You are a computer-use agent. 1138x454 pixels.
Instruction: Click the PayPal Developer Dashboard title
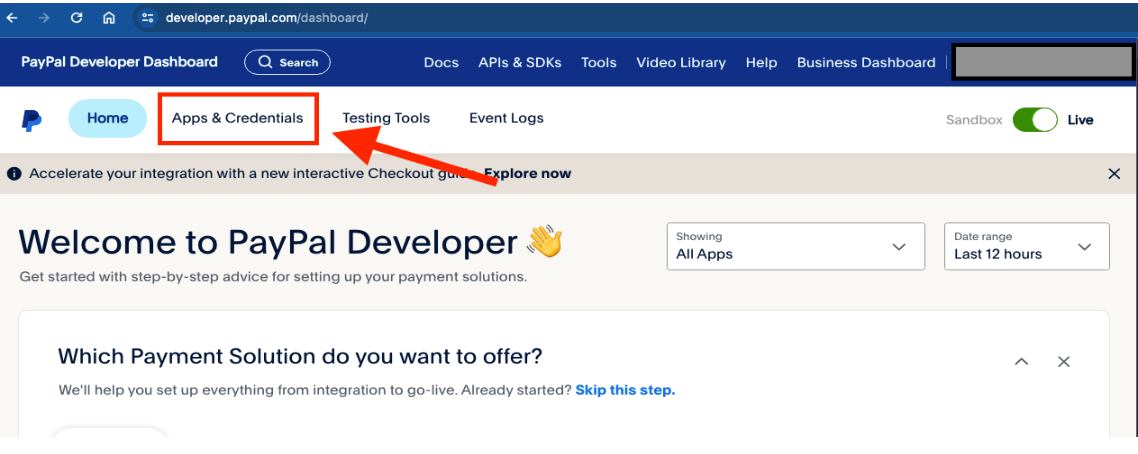pos(119,62)
